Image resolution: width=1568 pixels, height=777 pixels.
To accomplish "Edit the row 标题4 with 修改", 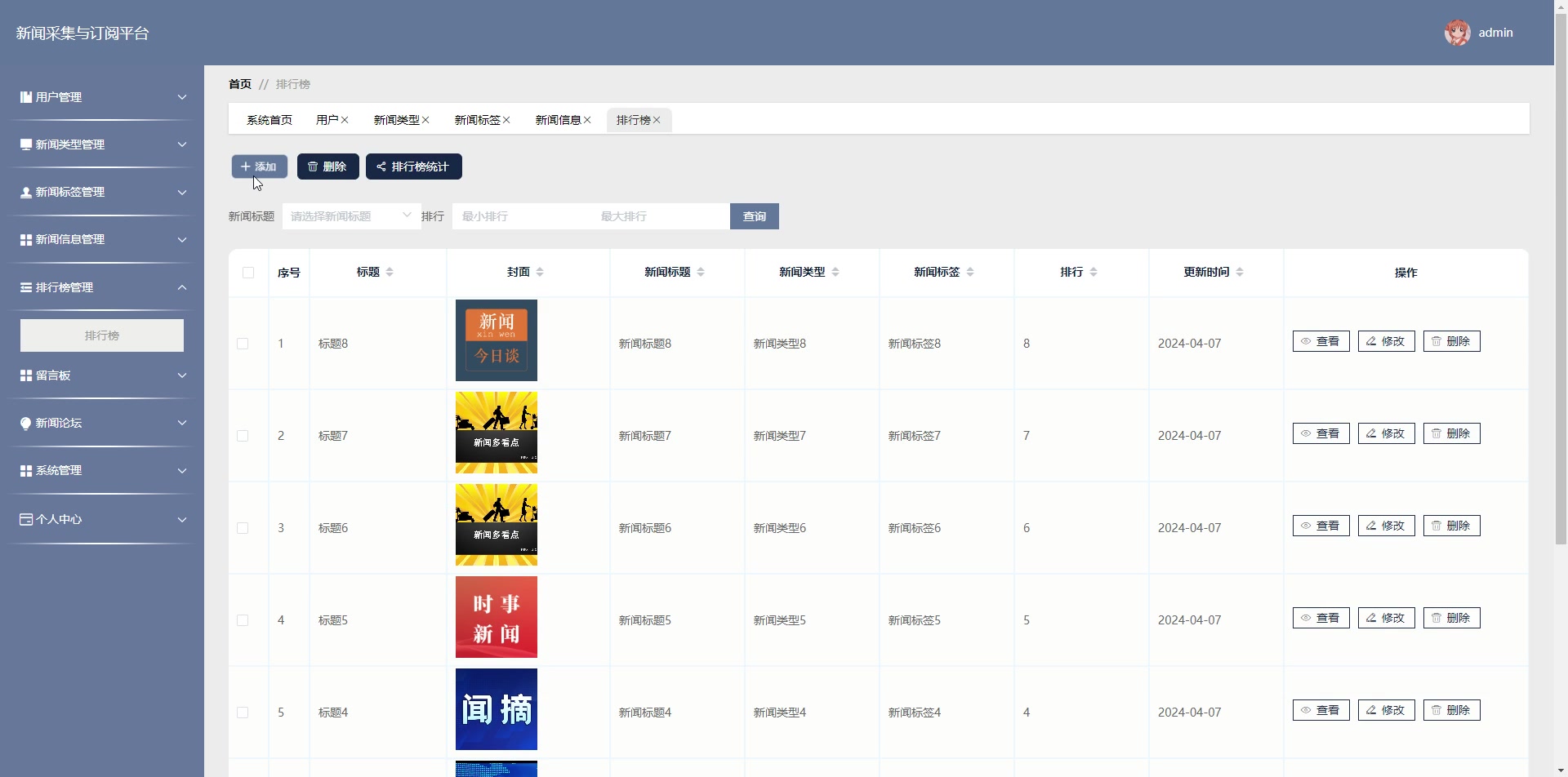I will pos(1387,710).
